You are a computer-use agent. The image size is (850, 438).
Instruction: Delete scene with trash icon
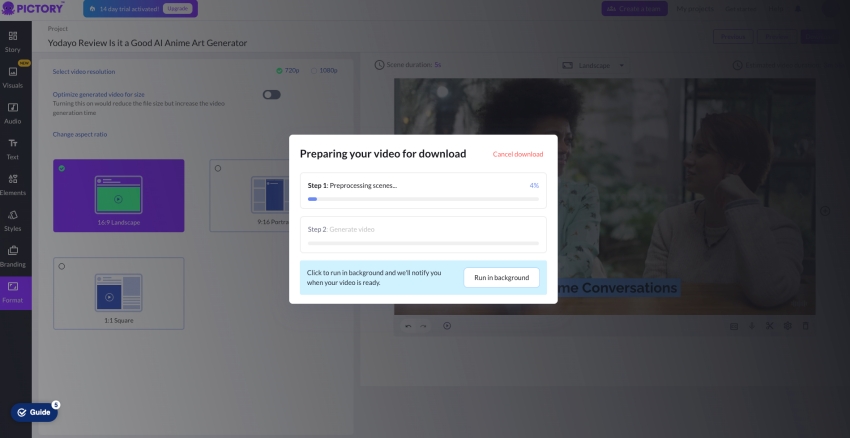tap(806, 326)
